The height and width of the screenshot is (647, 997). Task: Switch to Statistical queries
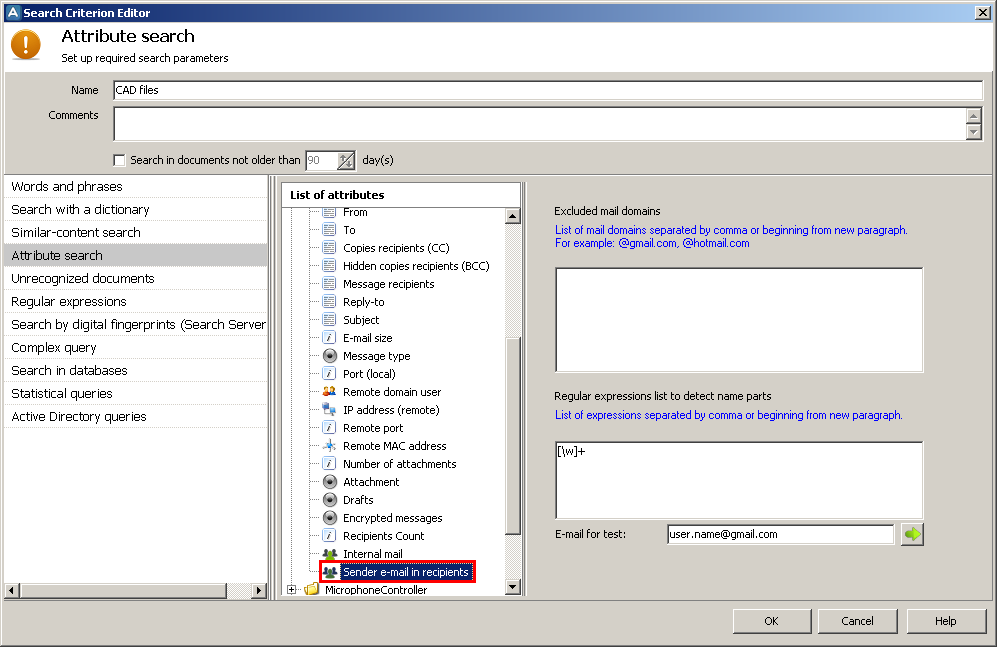[x=135, y=393]
